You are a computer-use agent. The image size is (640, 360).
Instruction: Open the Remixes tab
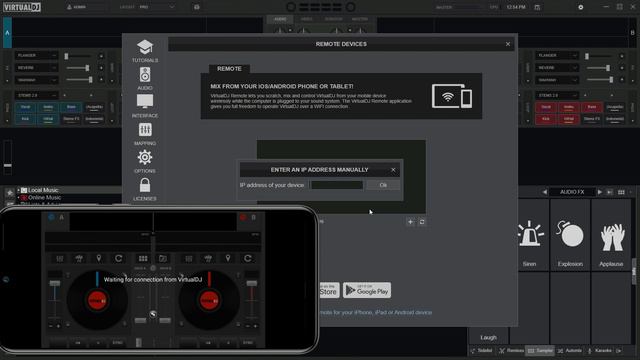tap(511, 351)
